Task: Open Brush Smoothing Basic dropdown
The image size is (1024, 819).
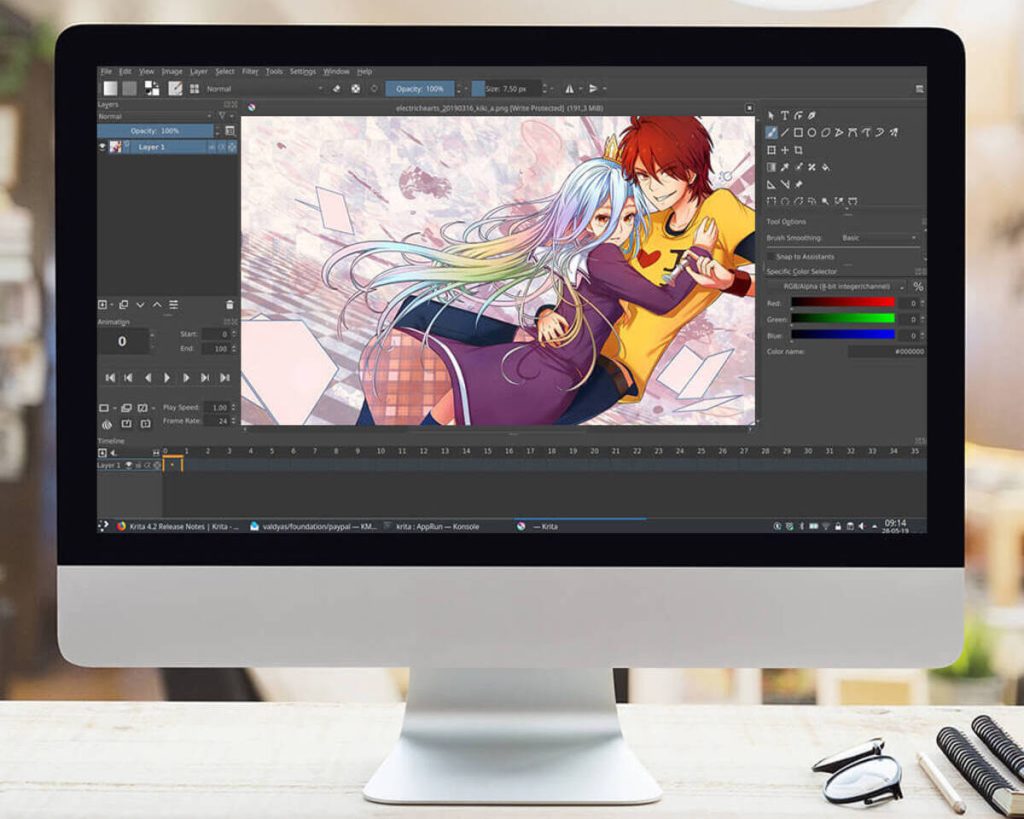Action: [879, 238]
